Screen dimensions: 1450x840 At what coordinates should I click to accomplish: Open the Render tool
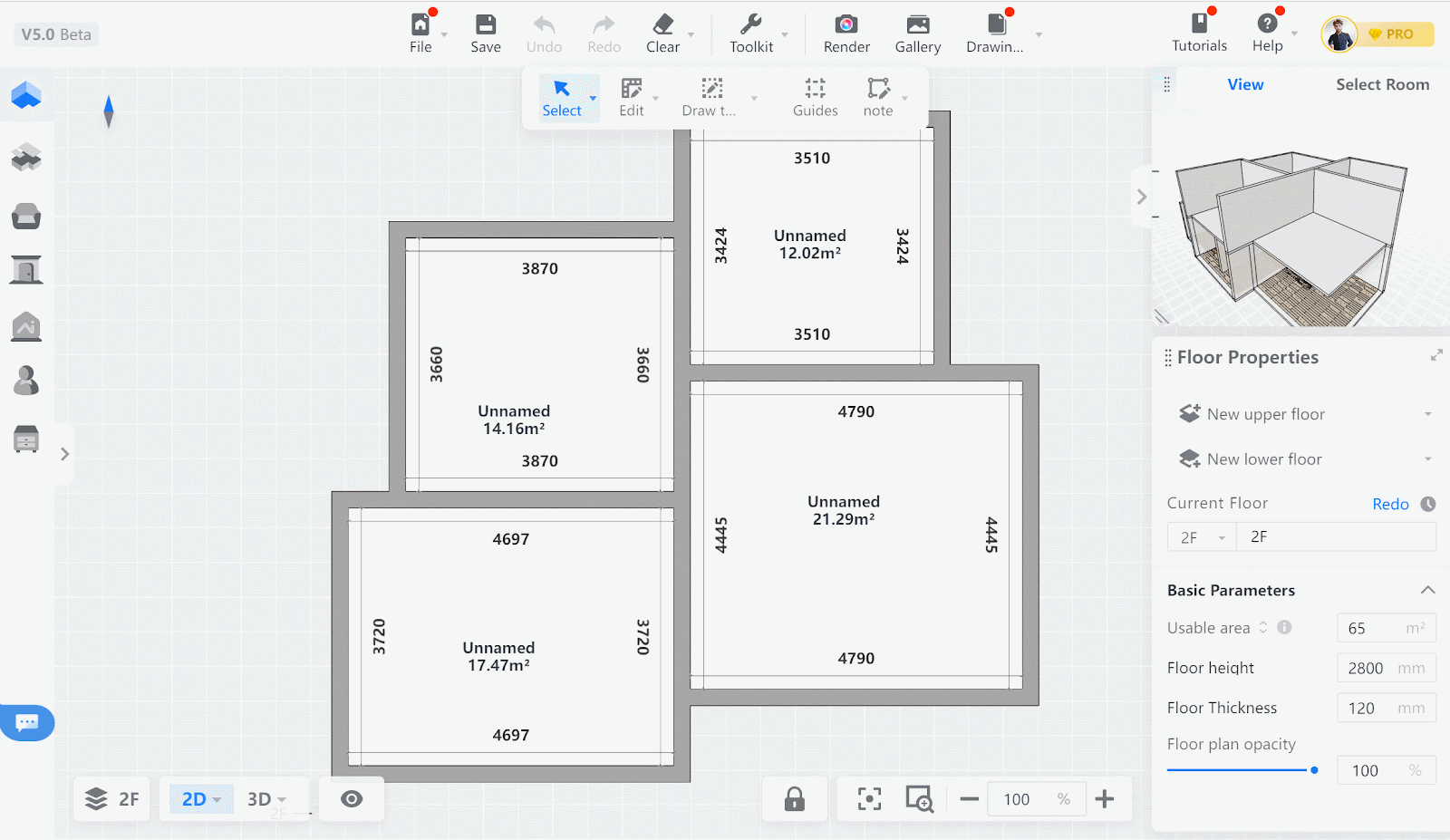846,34
